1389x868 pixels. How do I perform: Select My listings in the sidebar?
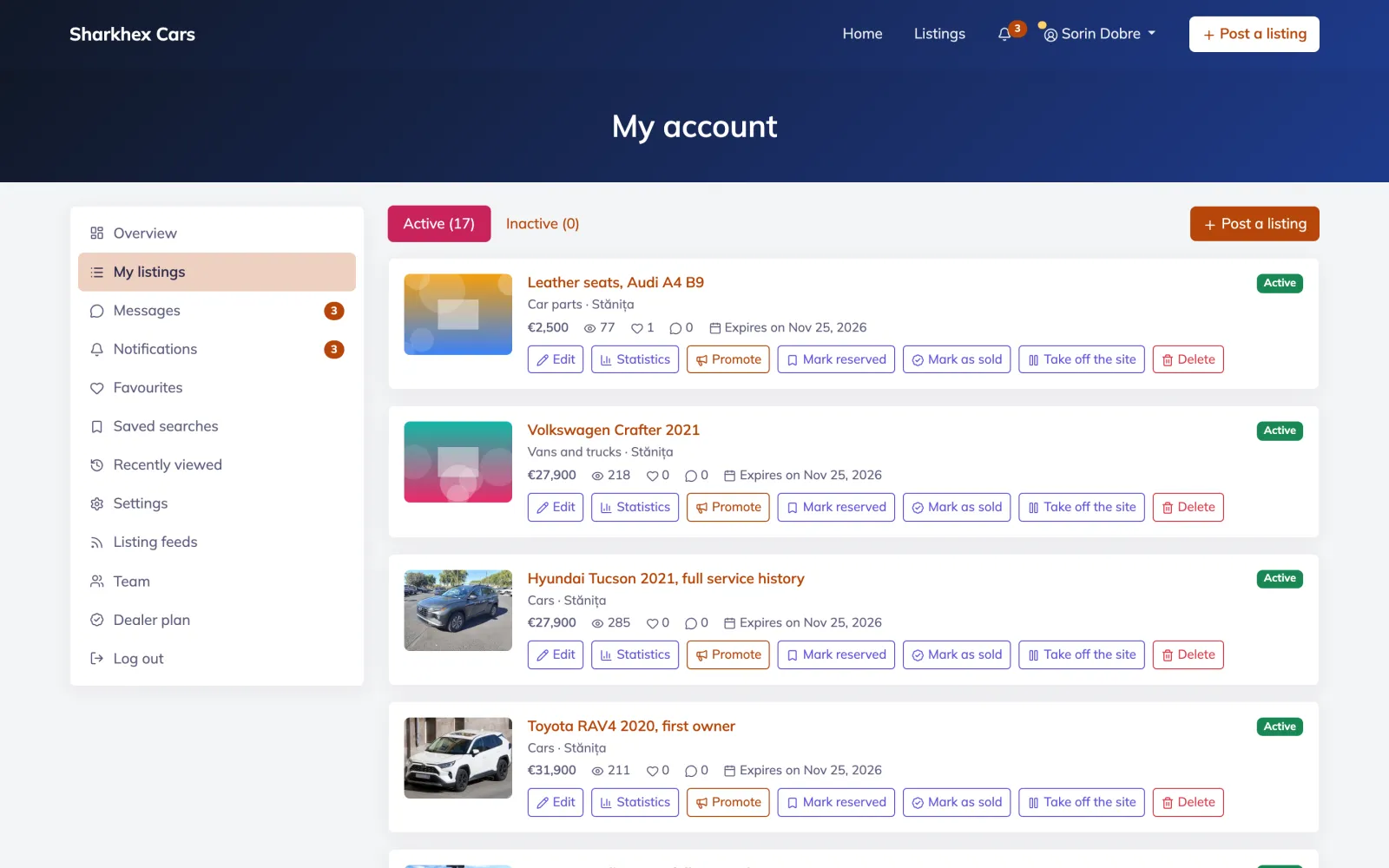pyautogui.click(x=217, y=272)
